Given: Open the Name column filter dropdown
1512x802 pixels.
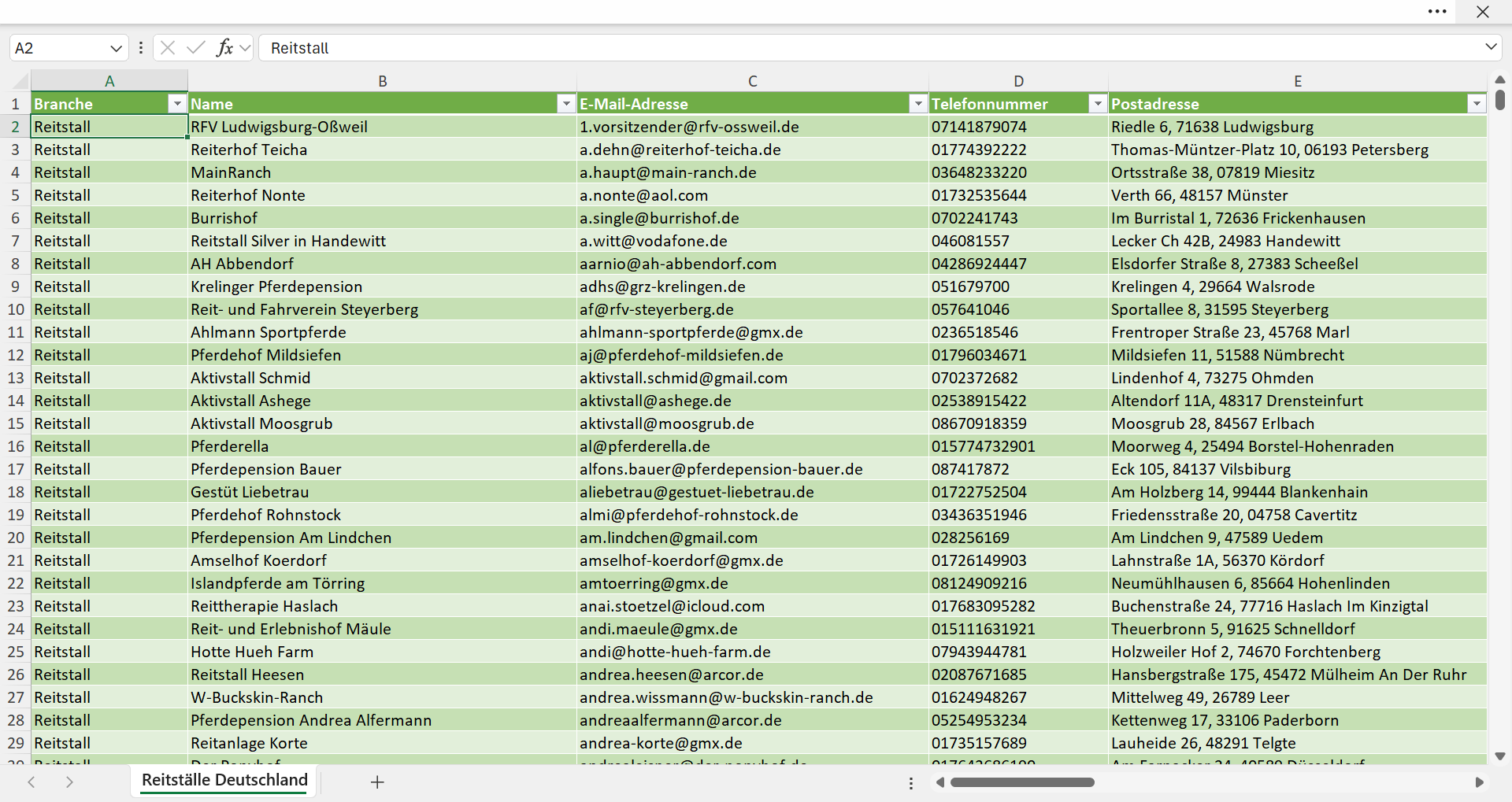Looking at the screenshot, I should [x=566, y=104].
